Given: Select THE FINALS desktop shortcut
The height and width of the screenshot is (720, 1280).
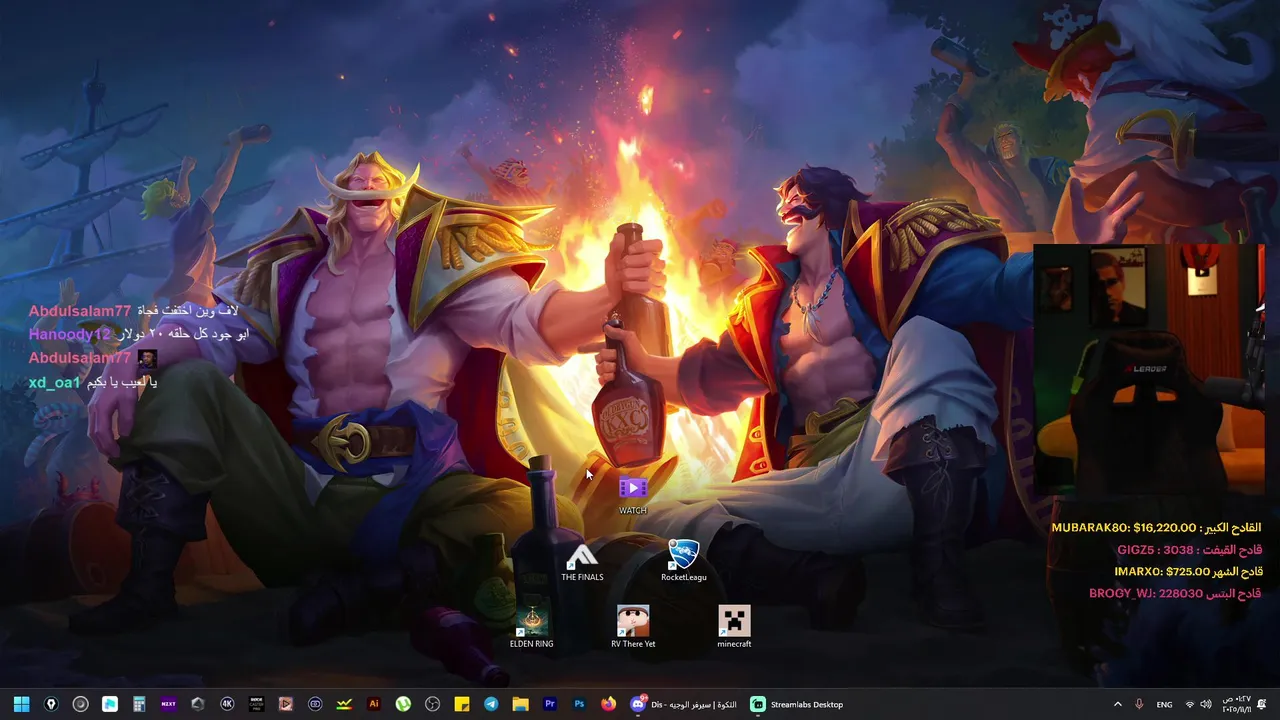Looking at the screenshot, I should tap(582, 562).
